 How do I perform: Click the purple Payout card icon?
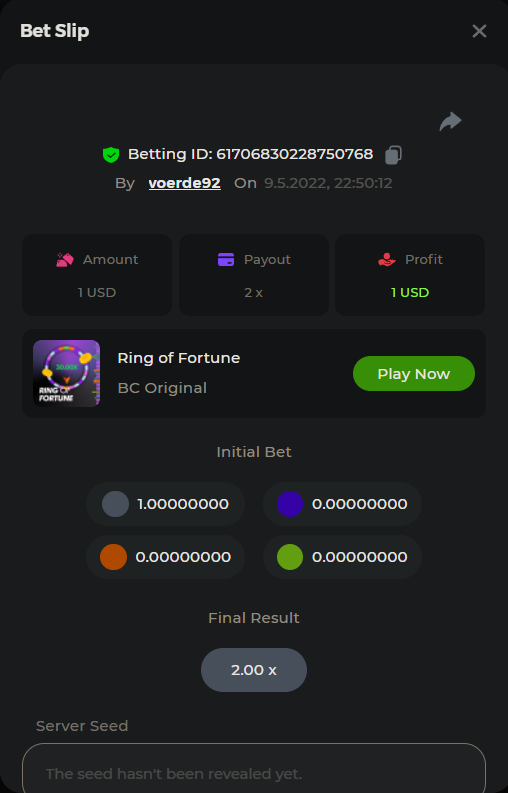pyautogui.click(x=226, y=259)
